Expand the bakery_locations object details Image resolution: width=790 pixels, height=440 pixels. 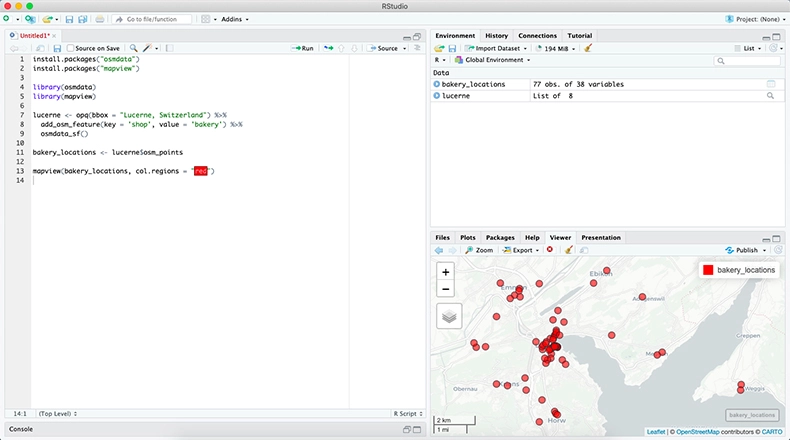[437, 85]
